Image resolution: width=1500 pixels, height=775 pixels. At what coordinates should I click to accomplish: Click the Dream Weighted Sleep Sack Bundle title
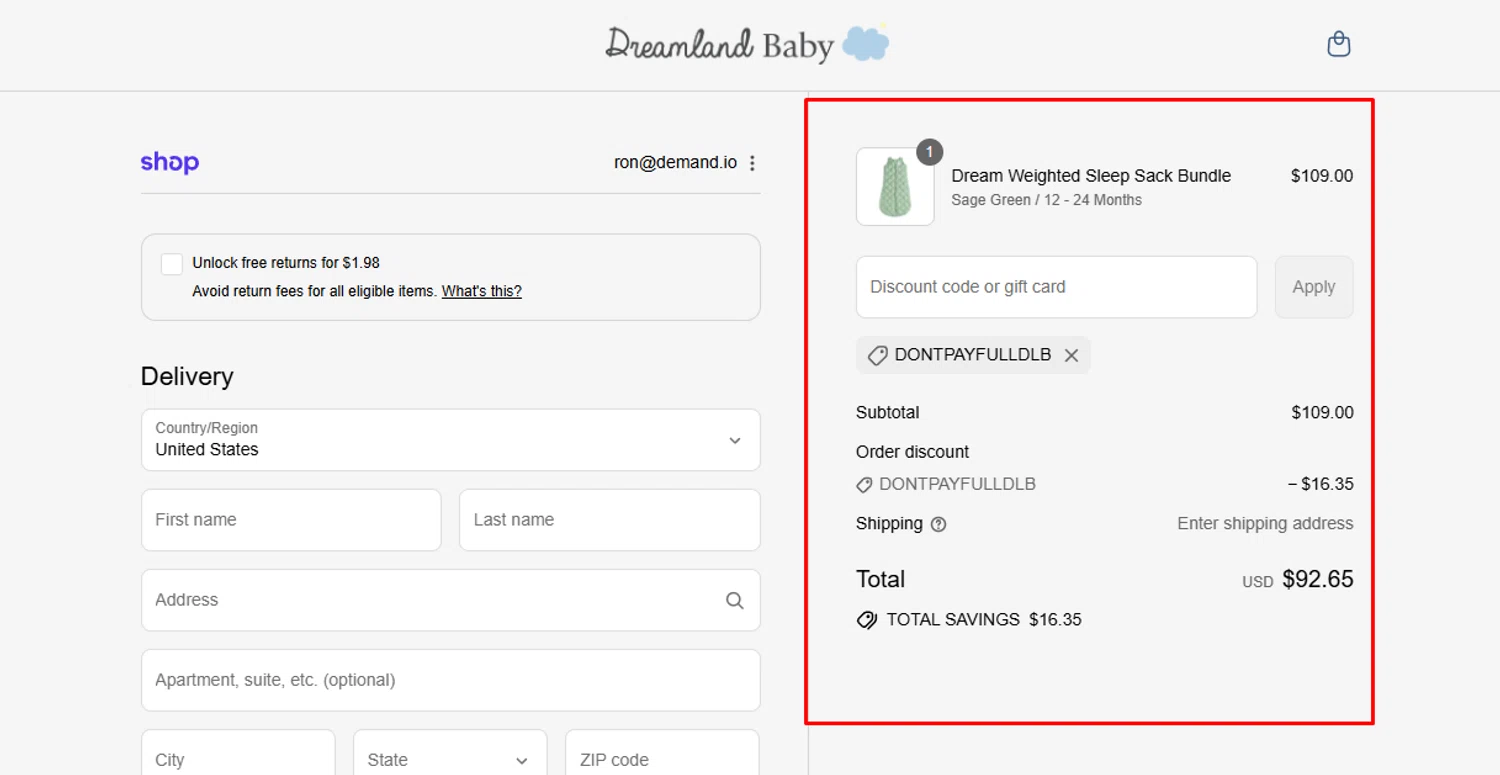click(1091, 176)
